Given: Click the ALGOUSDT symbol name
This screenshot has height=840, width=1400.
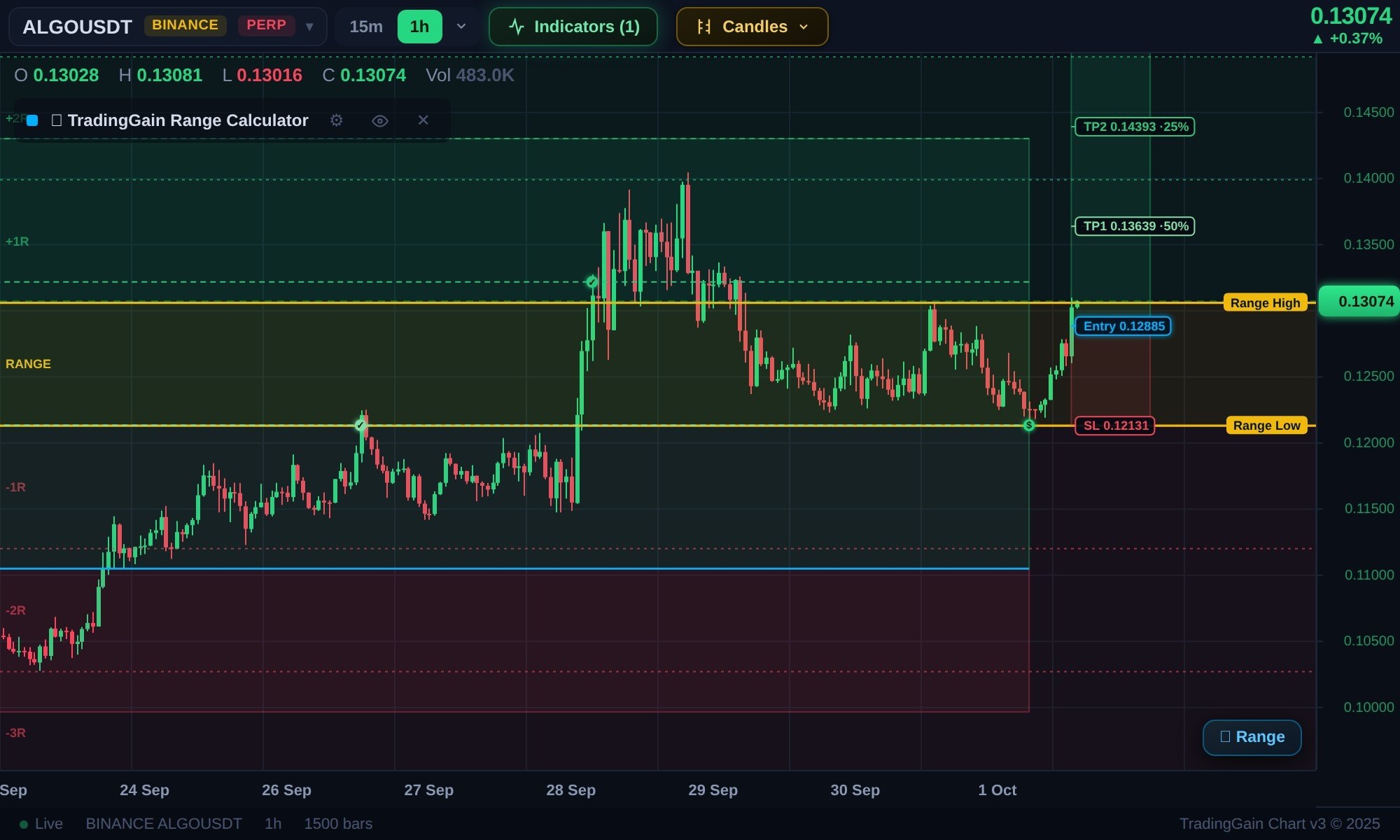Looking at the screenshot, I should (77, 27).
